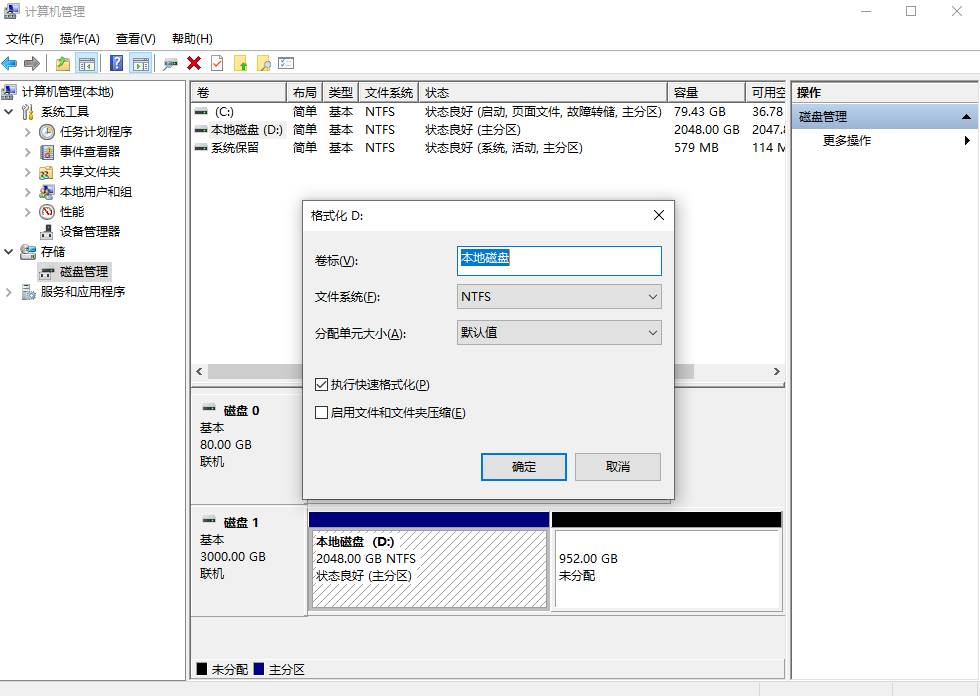Screen dimensions: 980x696
Task: Select 本地用户和组 in the tree
Action: pos(96,191)
